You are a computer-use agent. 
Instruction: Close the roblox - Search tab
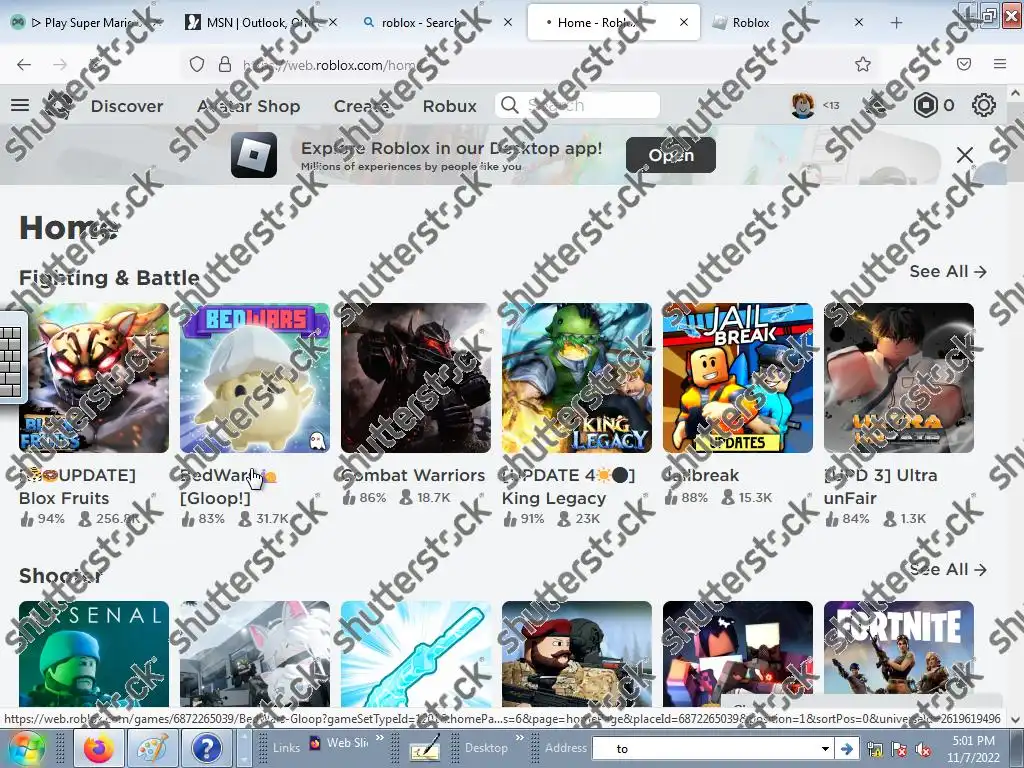tap(508, 22)
